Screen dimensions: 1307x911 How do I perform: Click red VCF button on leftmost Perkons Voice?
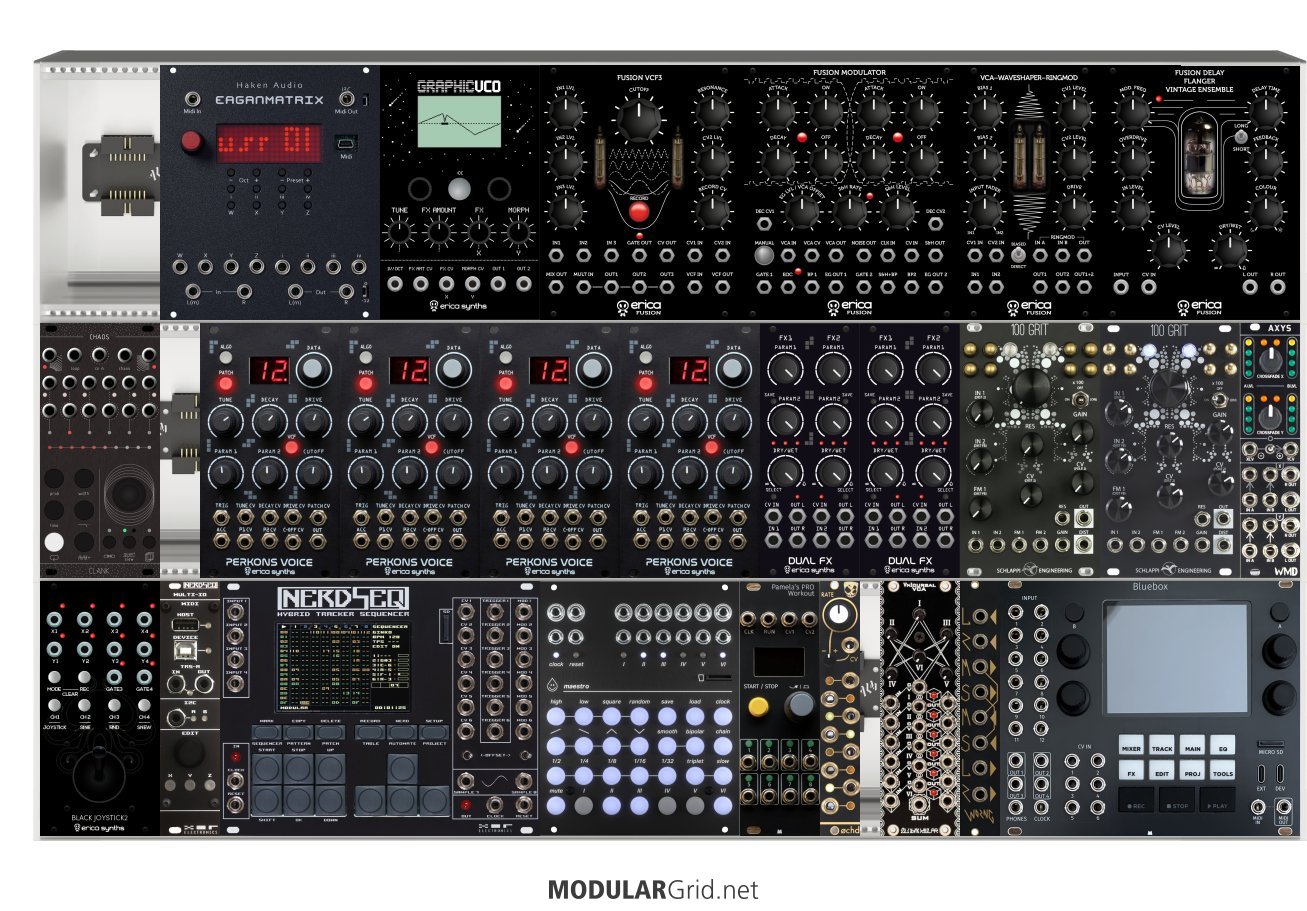(291, 448)
